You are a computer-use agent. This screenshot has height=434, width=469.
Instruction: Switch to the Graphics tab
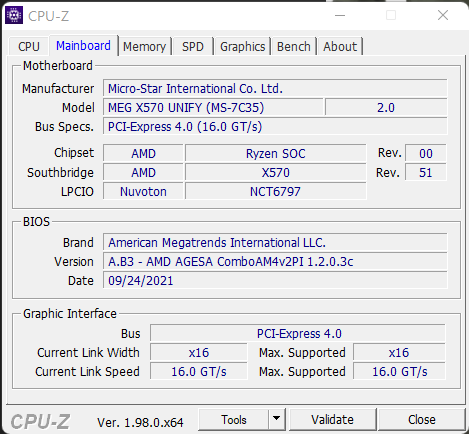(x=243, y=46)
